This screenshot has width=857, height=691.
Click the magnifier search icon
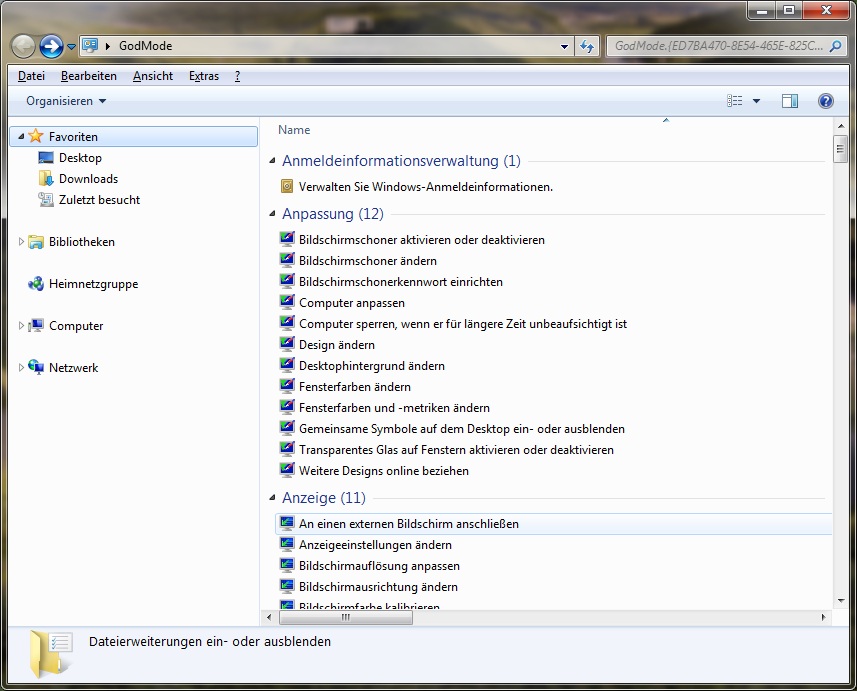tap(835, 46)
